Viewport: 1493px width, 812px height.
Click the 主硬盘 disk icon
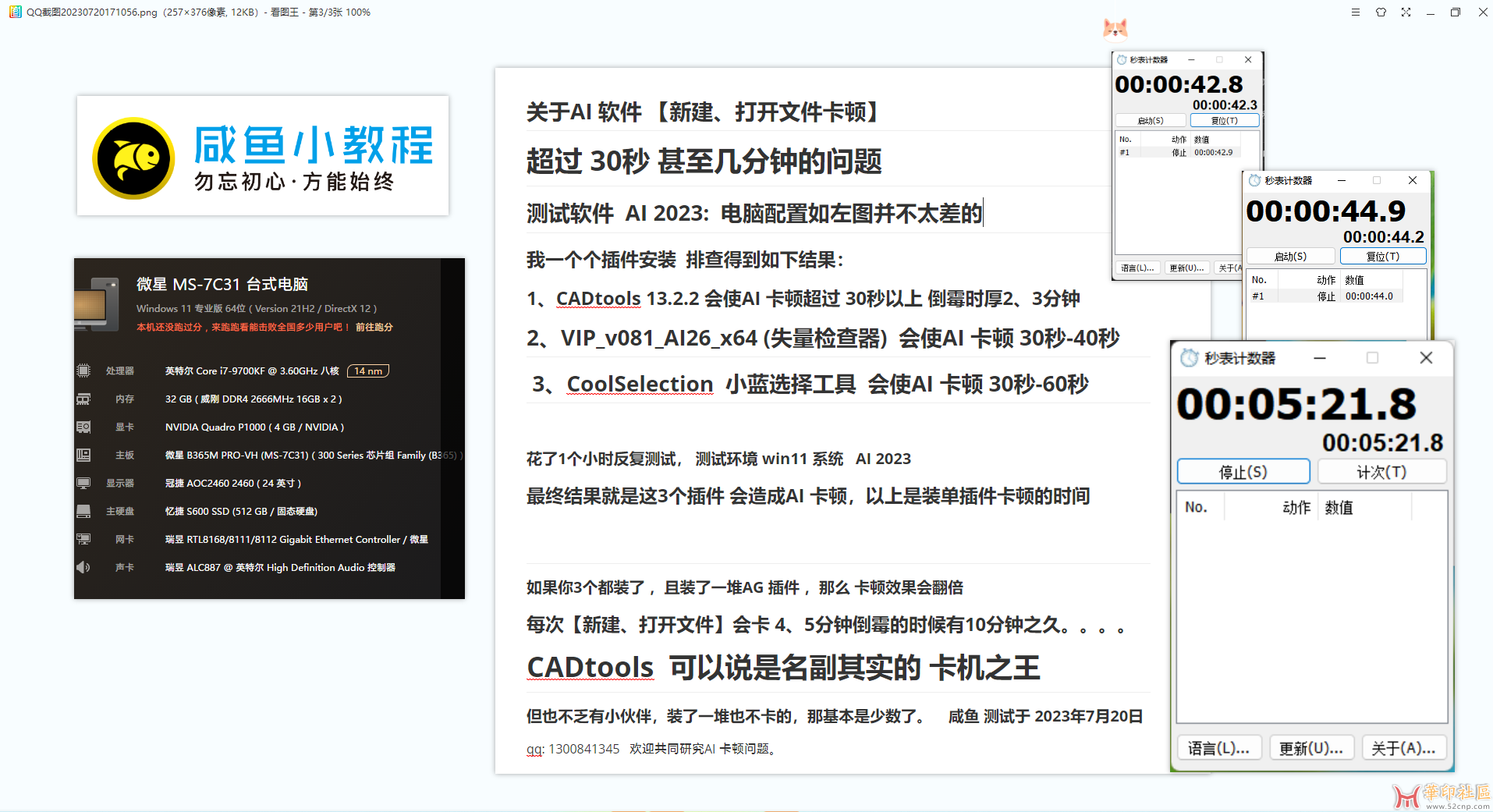tap(83, 511)
